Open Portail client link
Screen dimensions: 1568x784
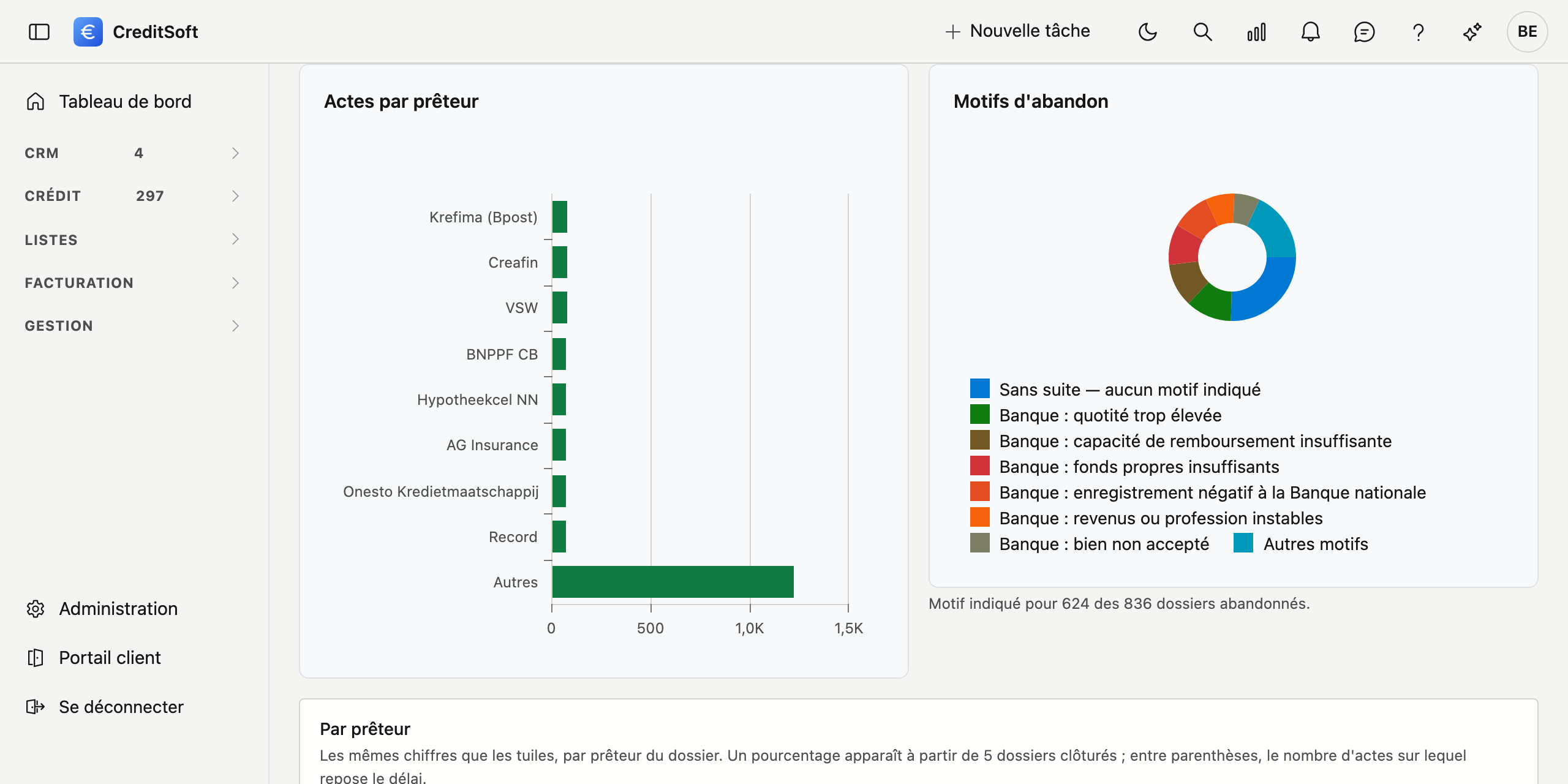tap(110, 658)
